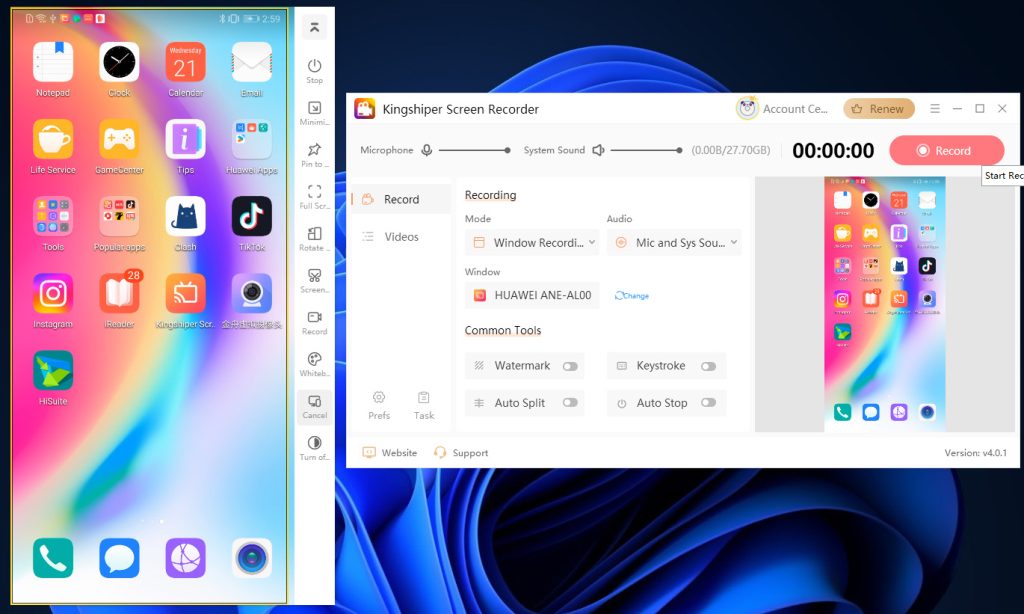
Task: Click the Screenshot scissors tool
Action: point(314,276)
